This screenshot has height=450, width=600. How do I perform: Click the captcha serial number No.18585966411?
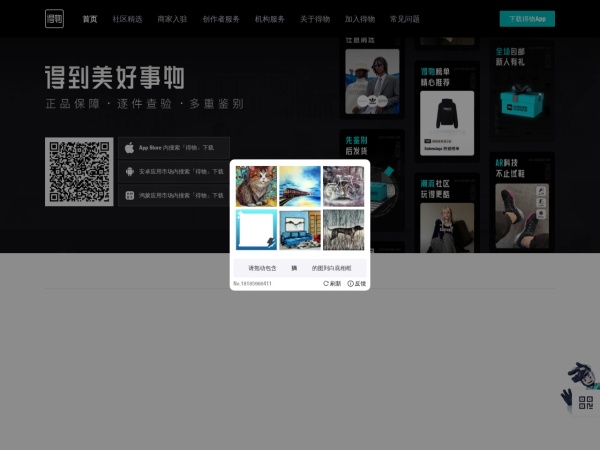pos(253,284)
